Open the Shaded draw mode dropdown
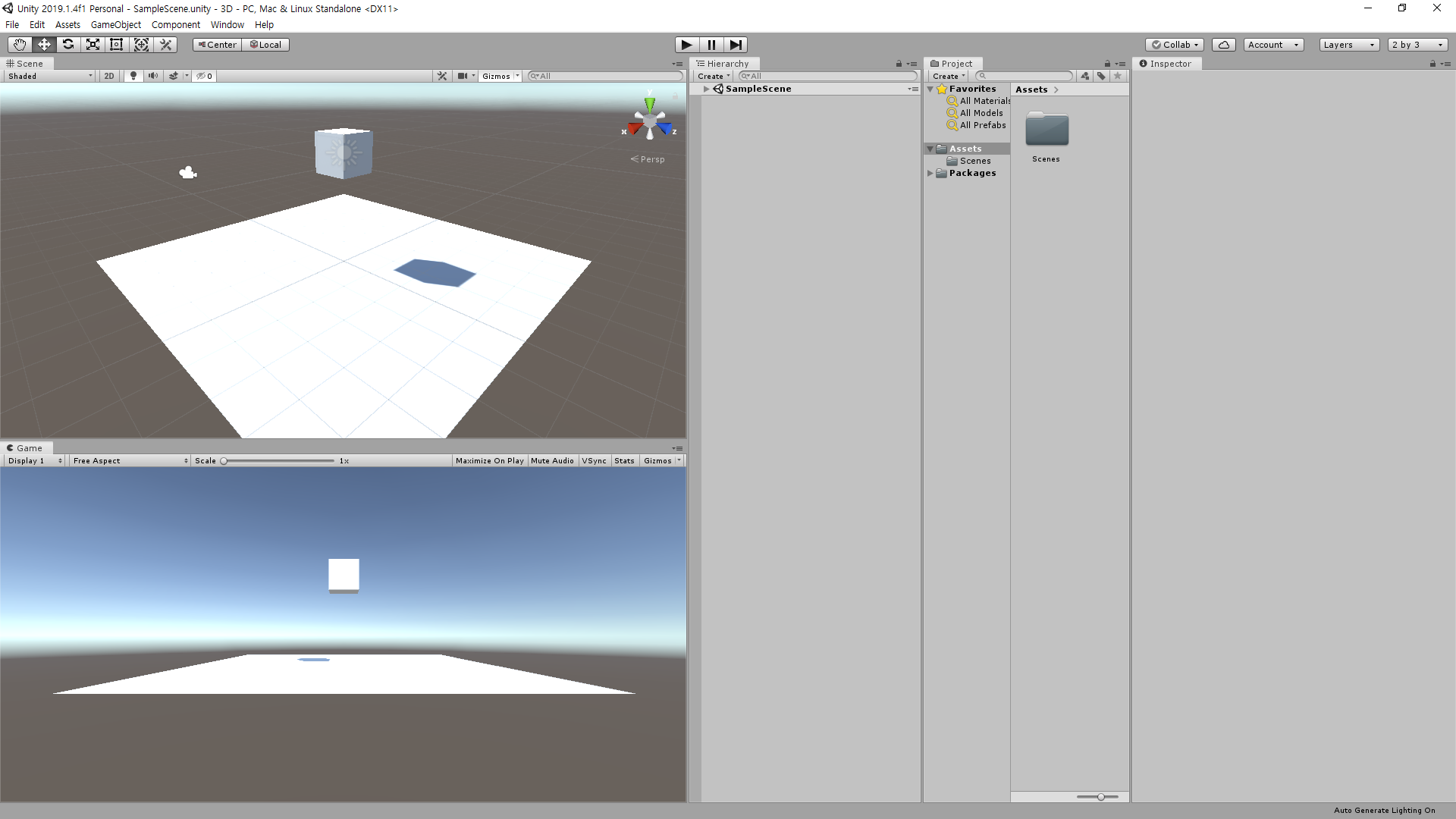Image resolution: width=1456 pixels, height=819 pixels. point(50,76)
